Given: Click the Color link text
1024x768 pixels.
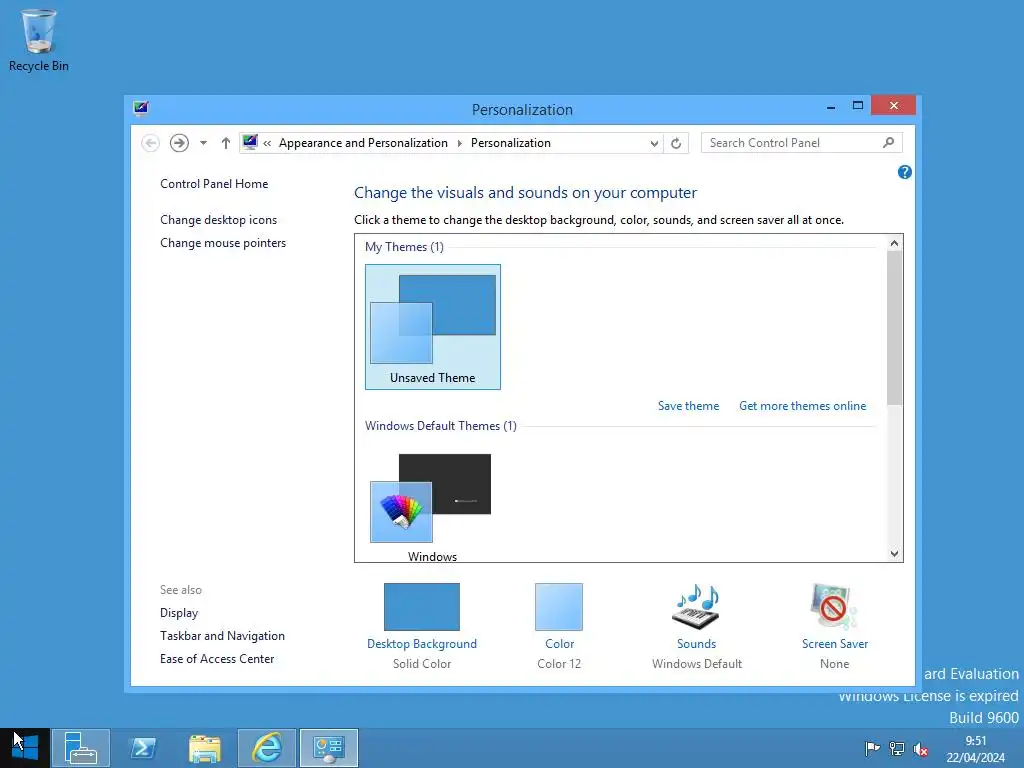Looking at the screenshot, I should tap(560, 644).
